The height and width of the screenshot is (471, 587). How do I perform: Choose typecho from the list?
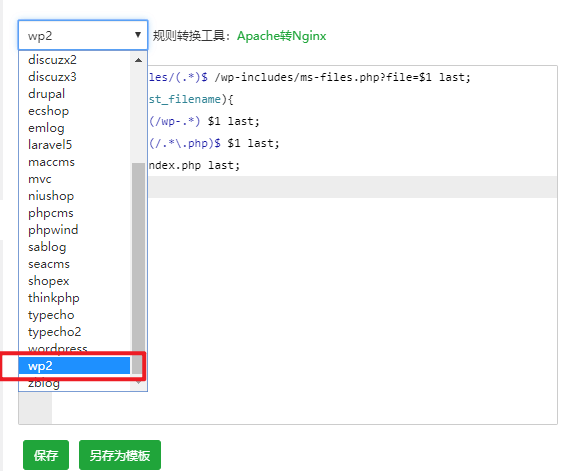[x=75, y=315]
